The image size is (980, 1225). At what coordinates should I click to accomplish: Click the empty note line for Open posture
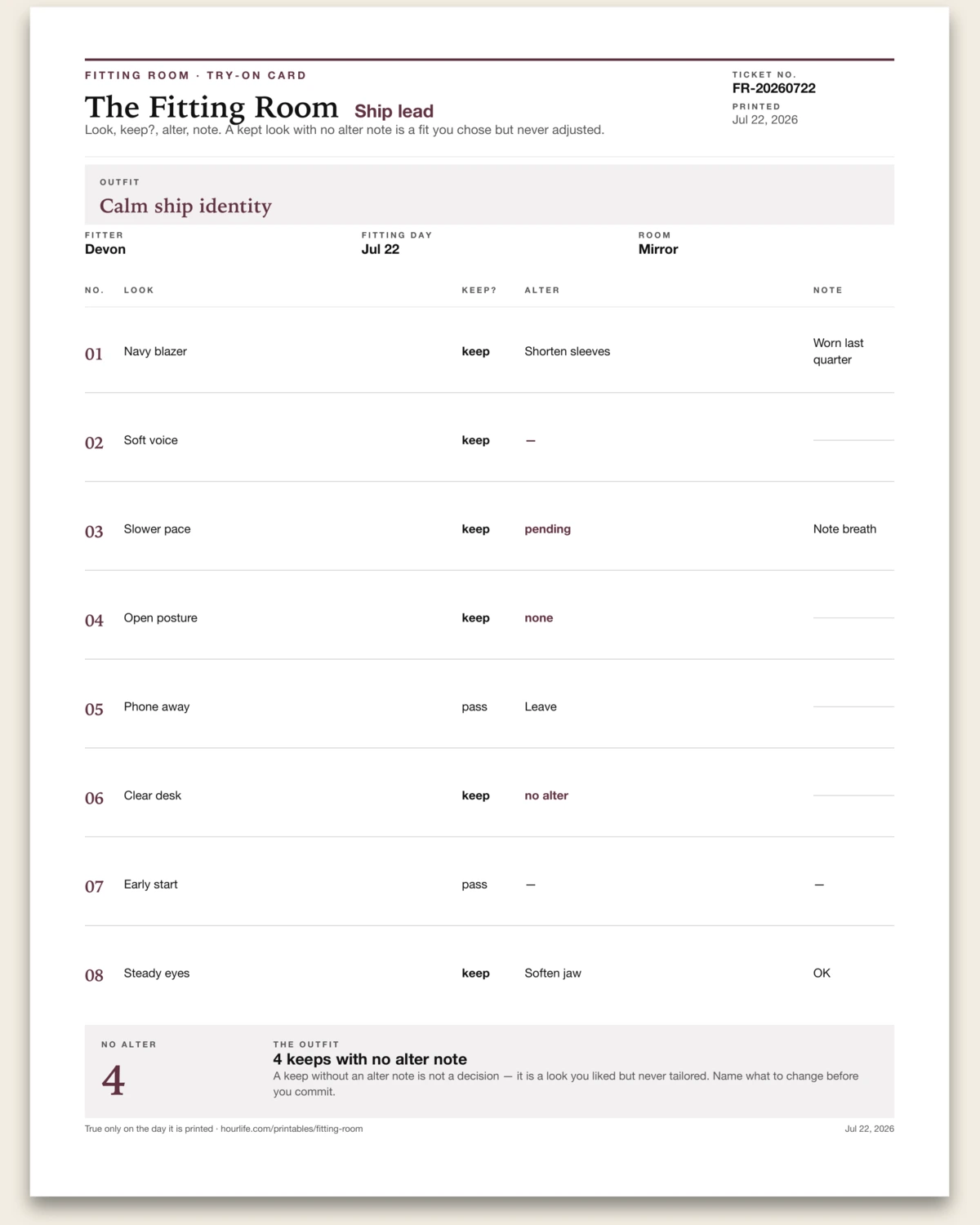[853, 618]
